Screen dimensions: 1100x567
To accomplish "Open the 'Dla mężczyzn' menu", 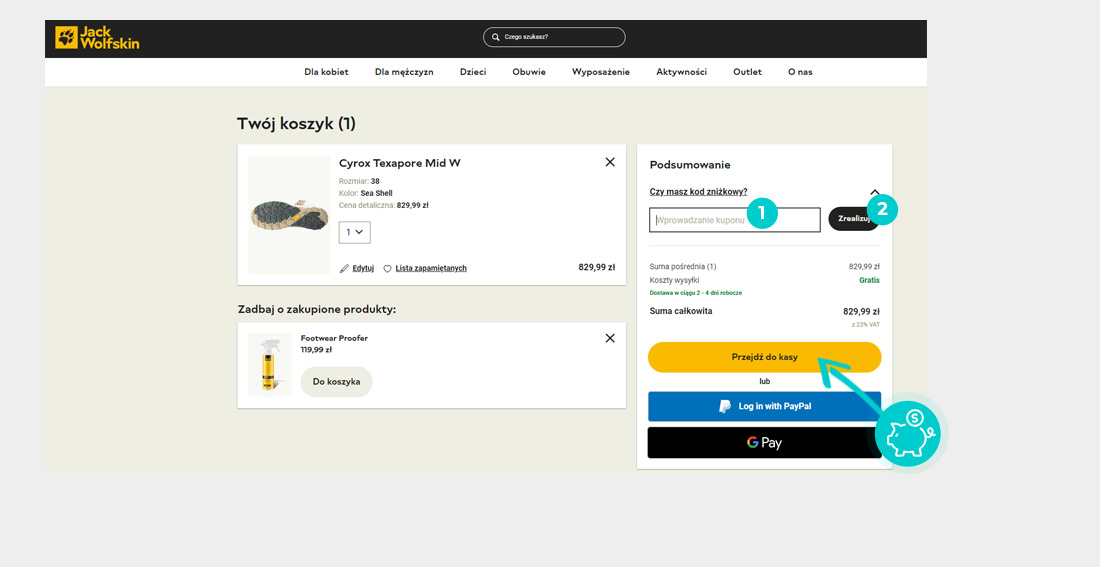I will 404,72.
